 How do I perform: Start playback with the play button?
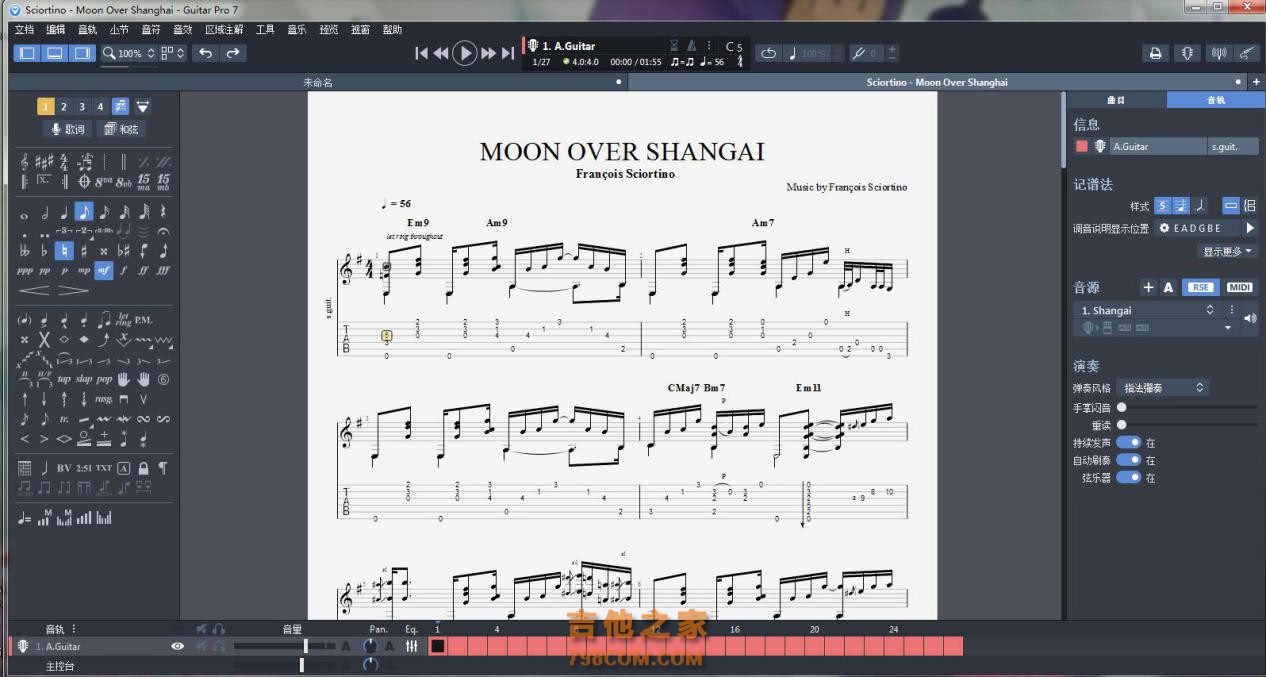tap(465, 53)
